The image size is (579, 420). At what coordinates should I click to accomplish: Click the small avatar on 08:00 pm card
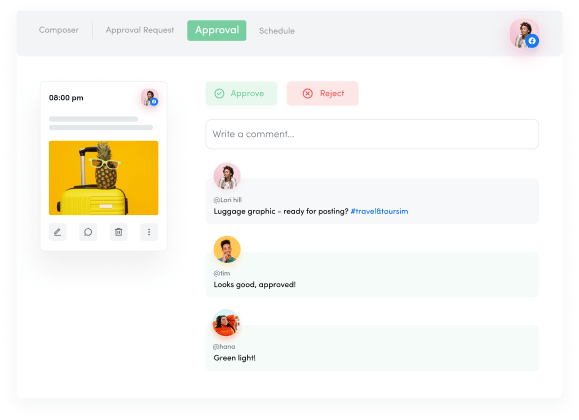150,98
